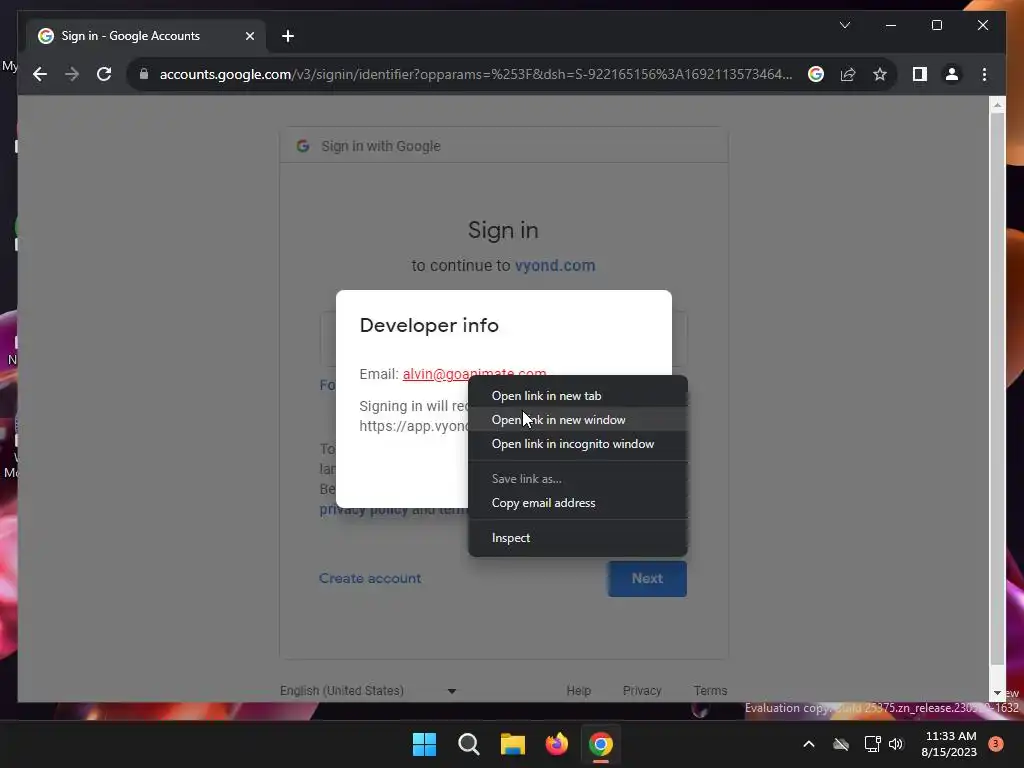The image size is (1024, 768).
Task: Open the English (United States) language dropdown
Action: pos(368,690)
